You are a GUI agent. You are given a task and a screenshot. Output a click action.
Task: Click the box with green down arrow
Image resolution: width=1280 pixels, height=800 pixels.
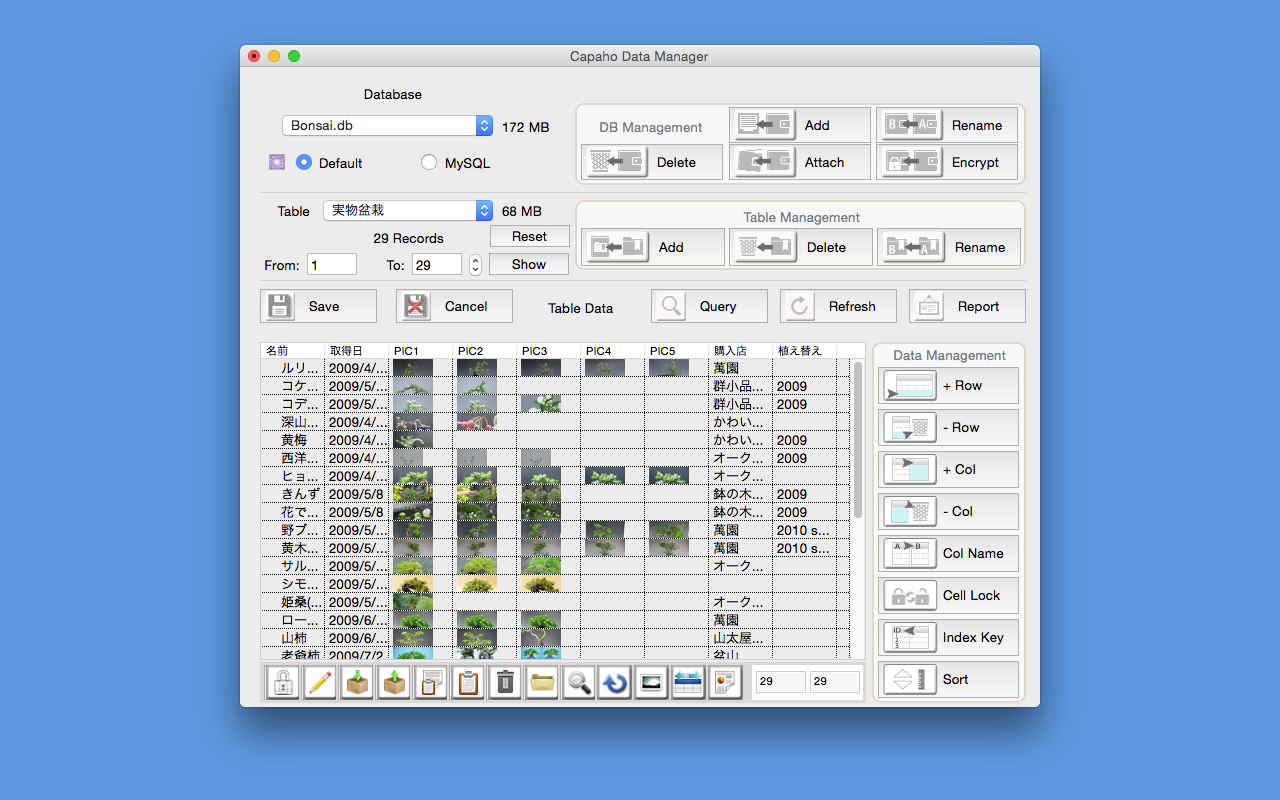coord(357,683)
